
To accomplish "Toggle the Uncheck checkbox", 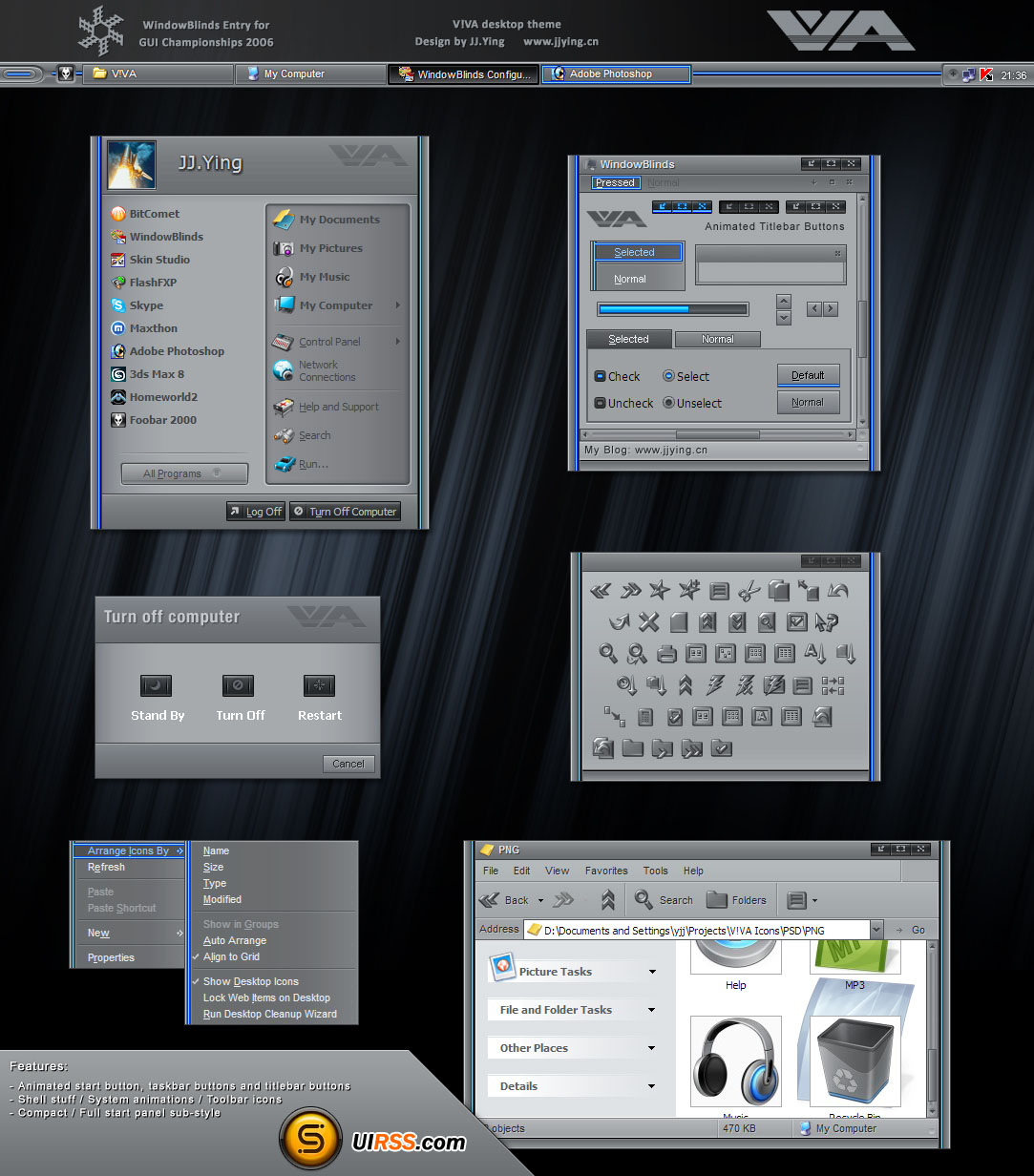I will 601,403.
